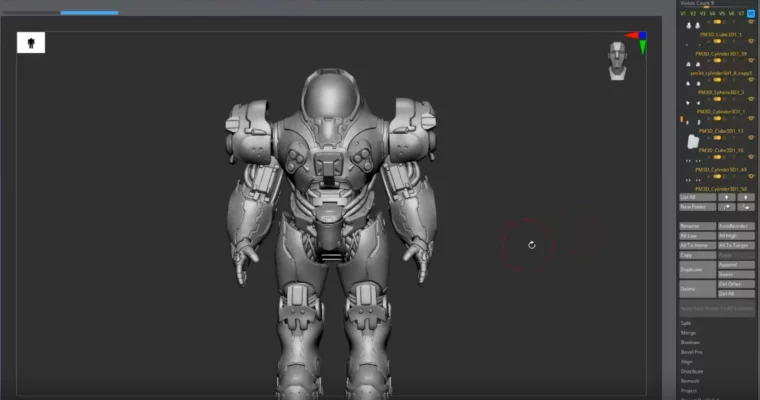760x400 pixels.
Task: Toggle eye icon under pm3d_cylinder3d1_8_copy3 name
Action: tap(752, 80)
